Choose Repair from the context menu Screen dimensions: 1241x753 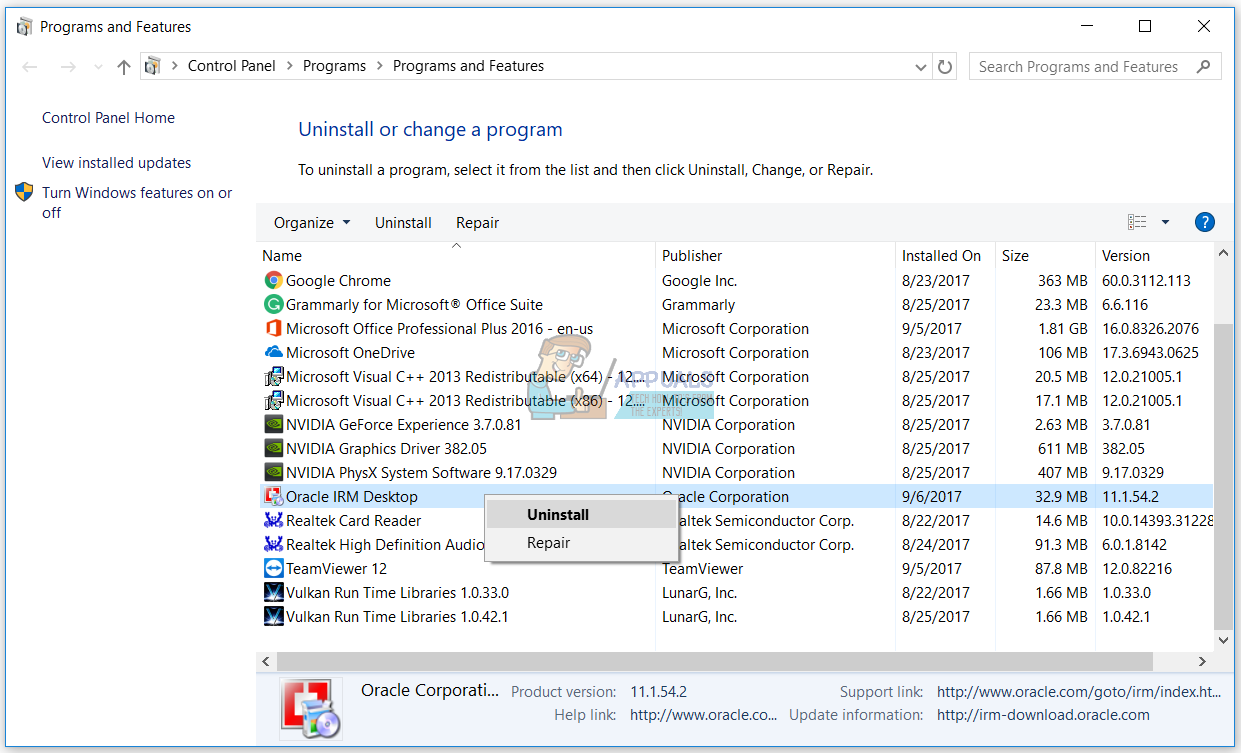581,543
